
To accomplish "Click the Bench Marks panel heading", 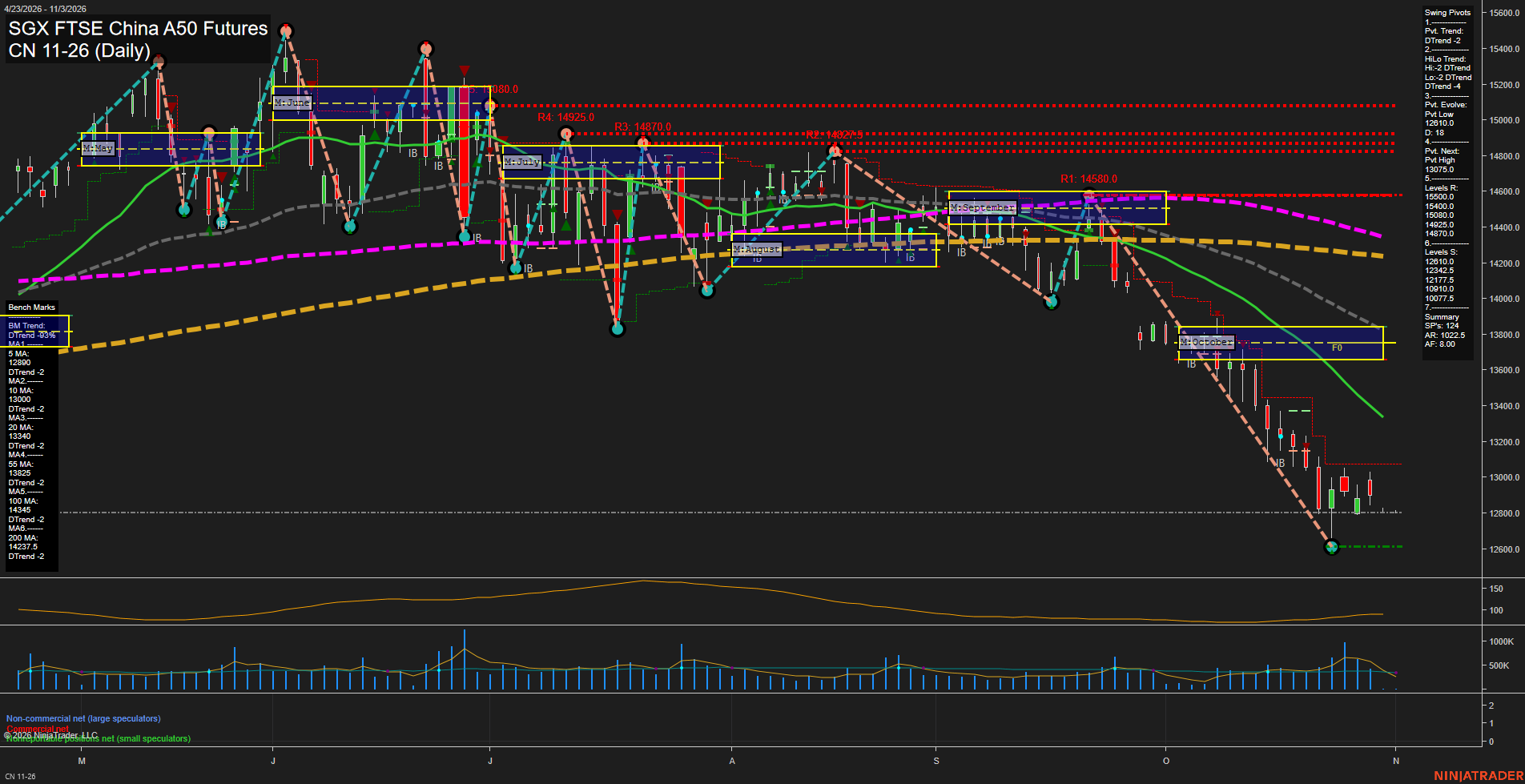I will point(32,308).
